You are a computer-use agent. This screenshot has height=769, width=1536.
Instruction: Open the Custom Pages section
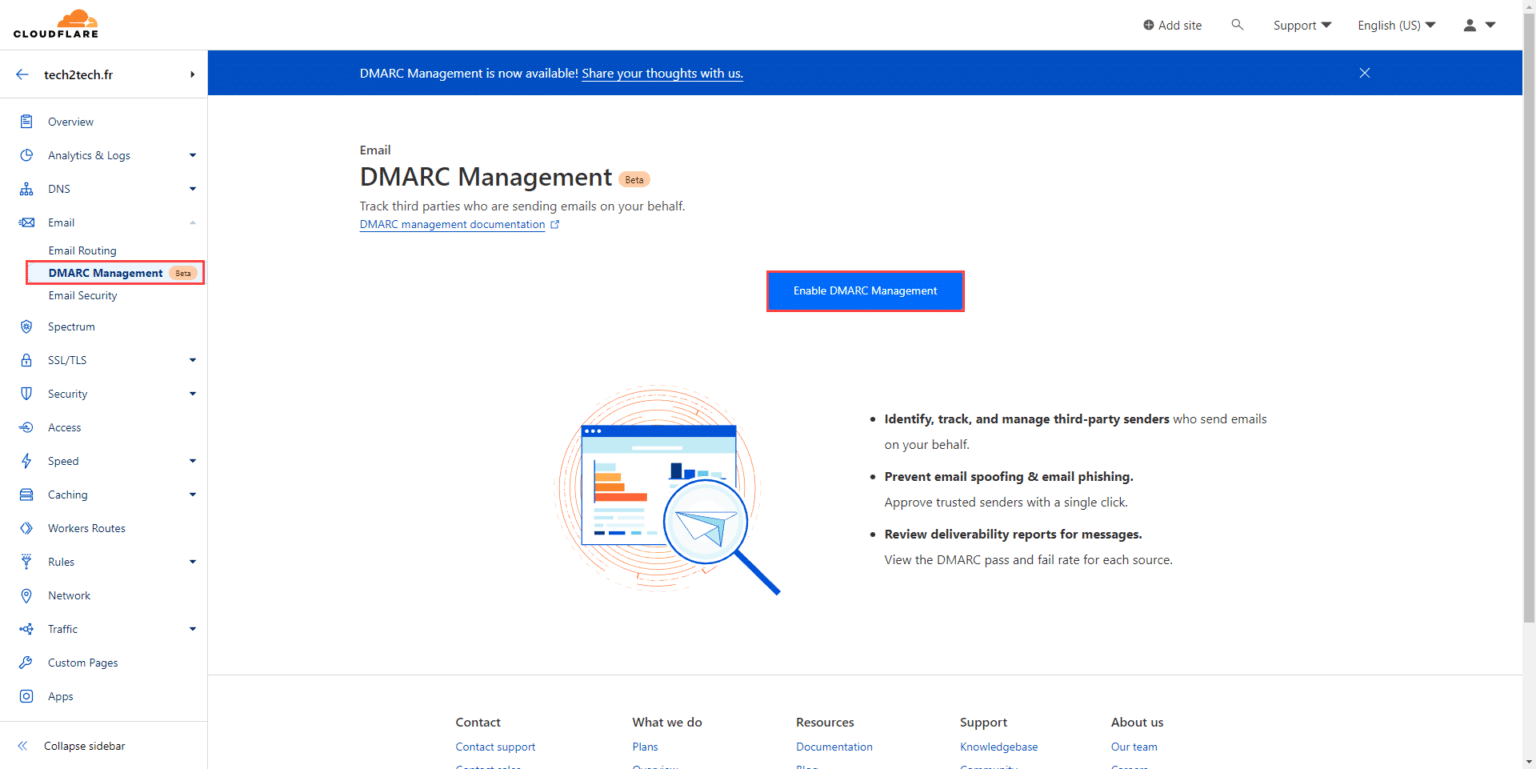pyautogui.click(x=82, y=662)
